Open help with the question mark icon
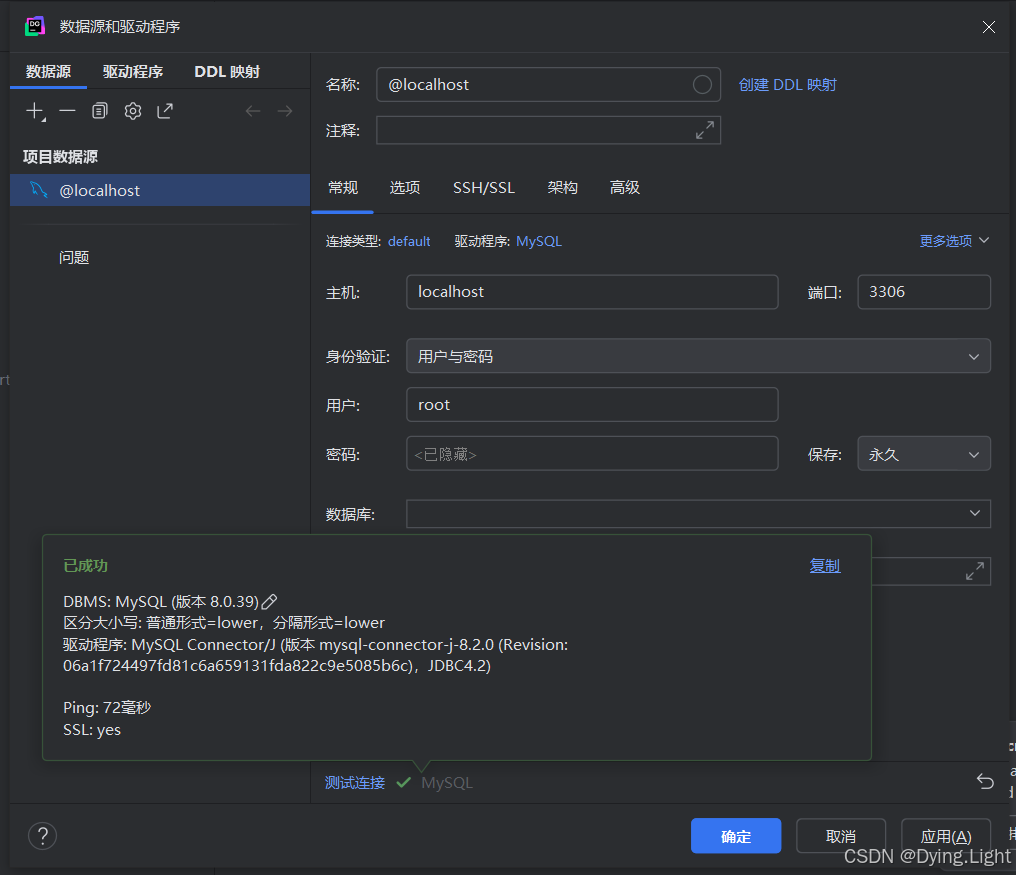This screenshot has width=1016, height=875. click(42, 836)
